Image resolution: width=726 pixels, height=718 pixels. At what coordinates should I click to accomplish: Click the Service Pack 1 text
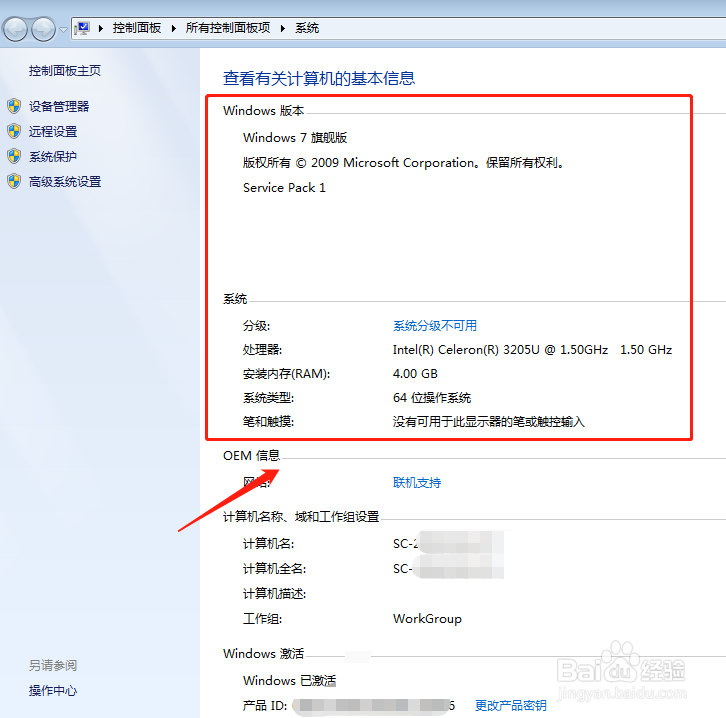(x=284, y=187)
